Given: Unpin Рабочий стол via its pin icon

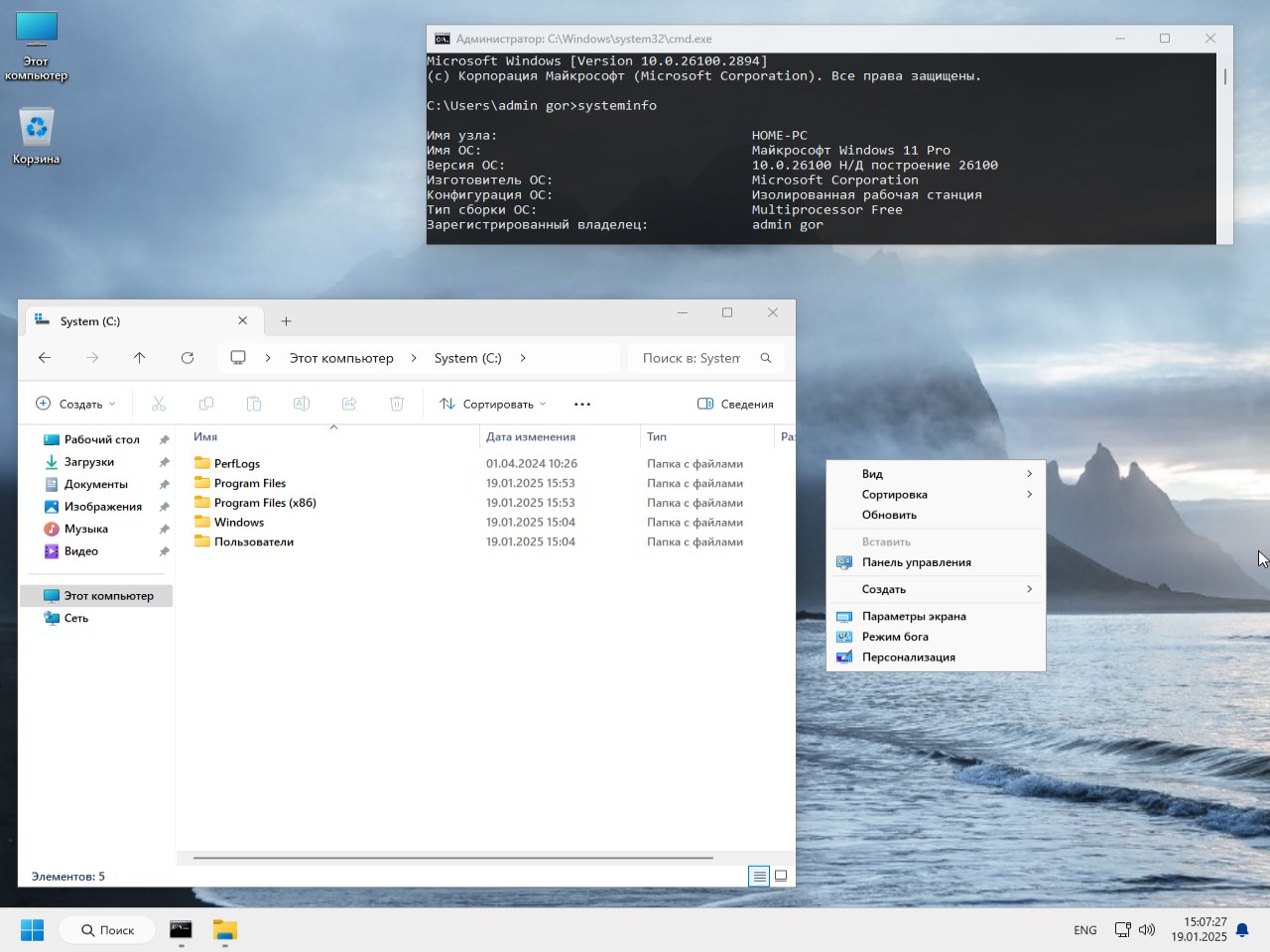Looking at the screenshot, I should coord(165,439).
